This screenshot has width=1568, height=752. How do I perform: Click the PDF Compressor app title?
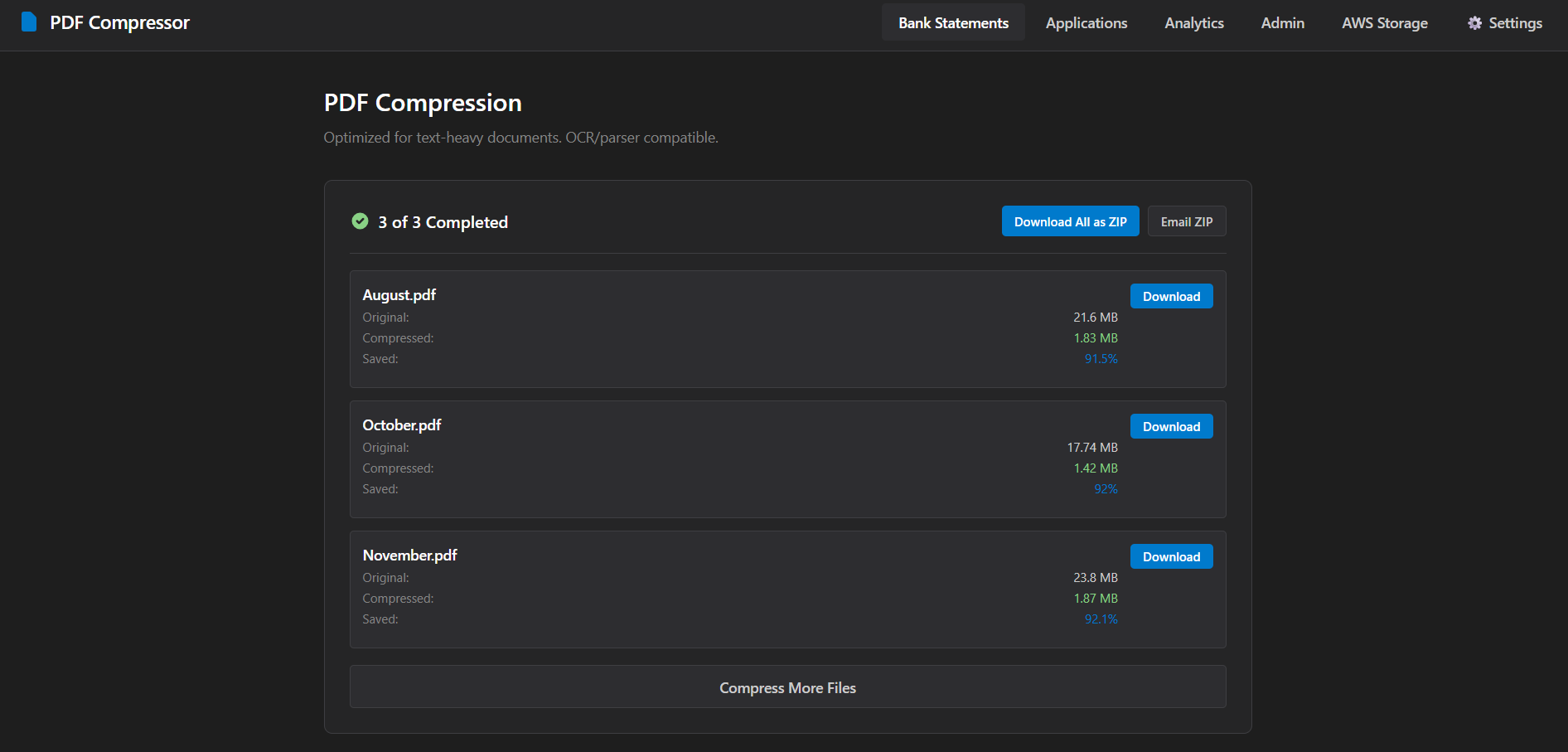(x=119, y=23)
